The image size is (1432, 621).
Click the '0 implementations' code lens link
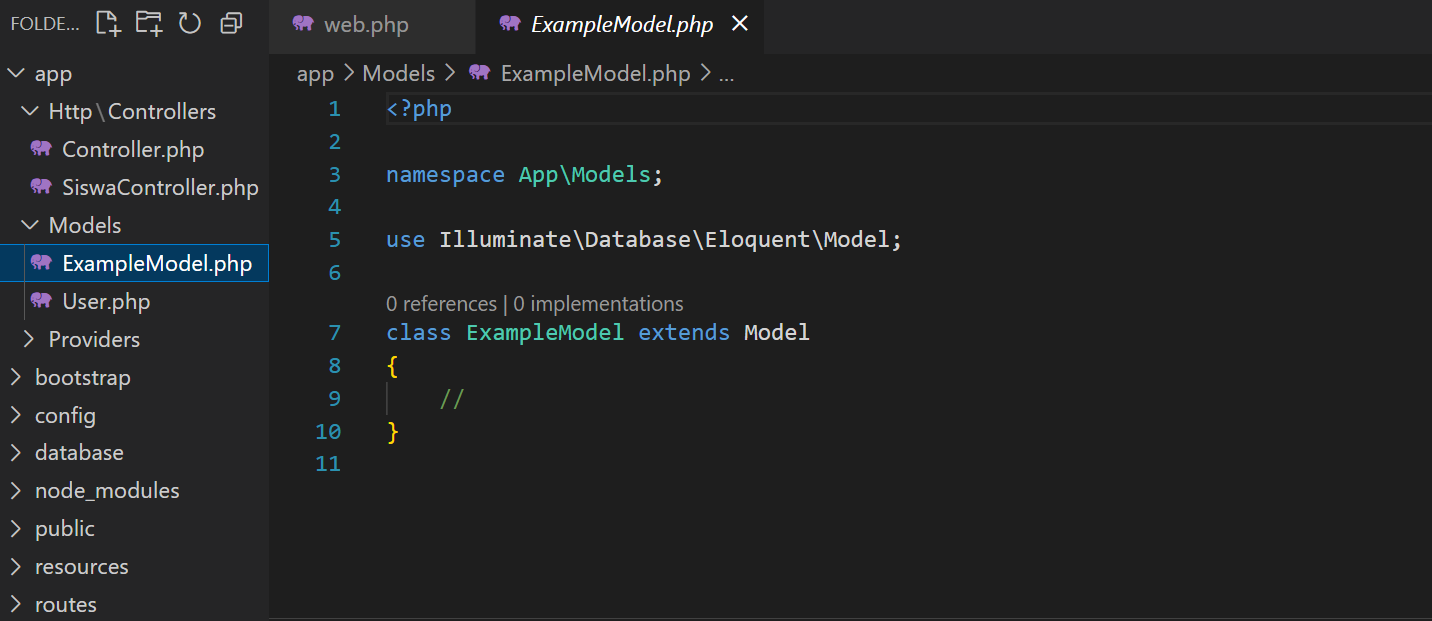pyautogui.click(x=598, y=304)
